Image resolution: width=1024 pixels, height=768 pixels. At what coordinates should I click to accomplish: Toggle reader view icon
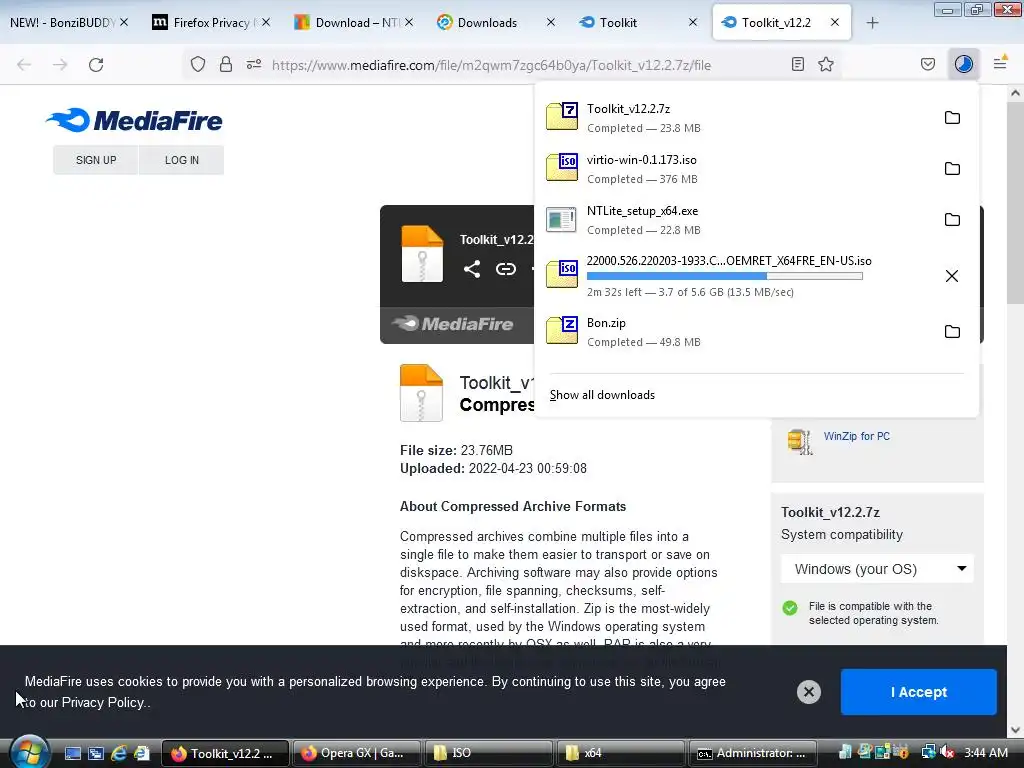pos(797,64)
